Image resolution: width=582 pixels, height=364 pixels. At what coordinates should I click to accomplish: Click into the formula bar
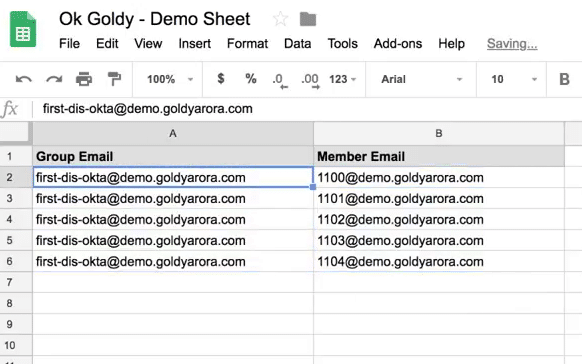click(x=308, y=109)
